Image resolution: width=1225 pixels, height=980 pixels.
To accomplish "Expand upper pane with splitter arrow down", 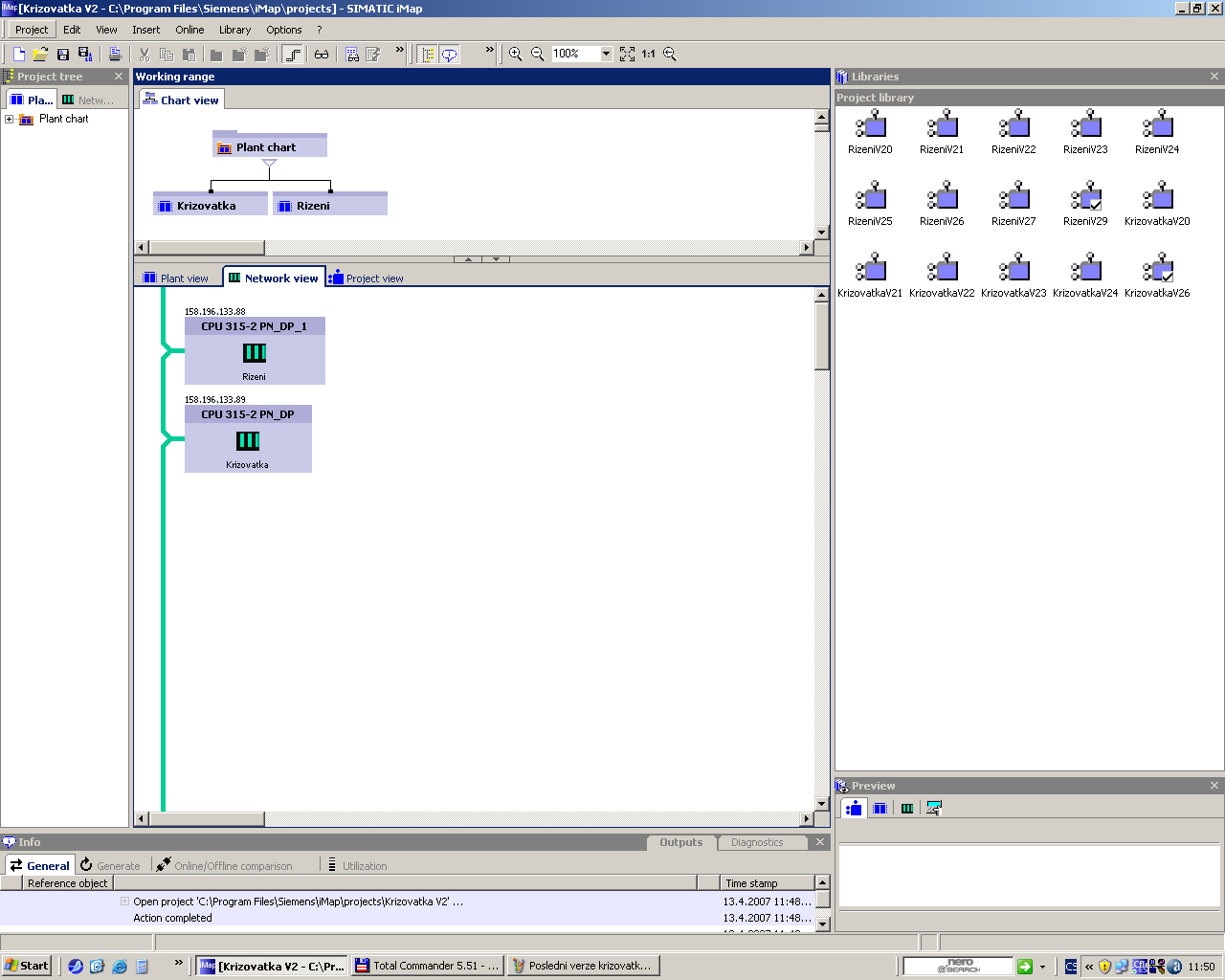I will 496,259.
